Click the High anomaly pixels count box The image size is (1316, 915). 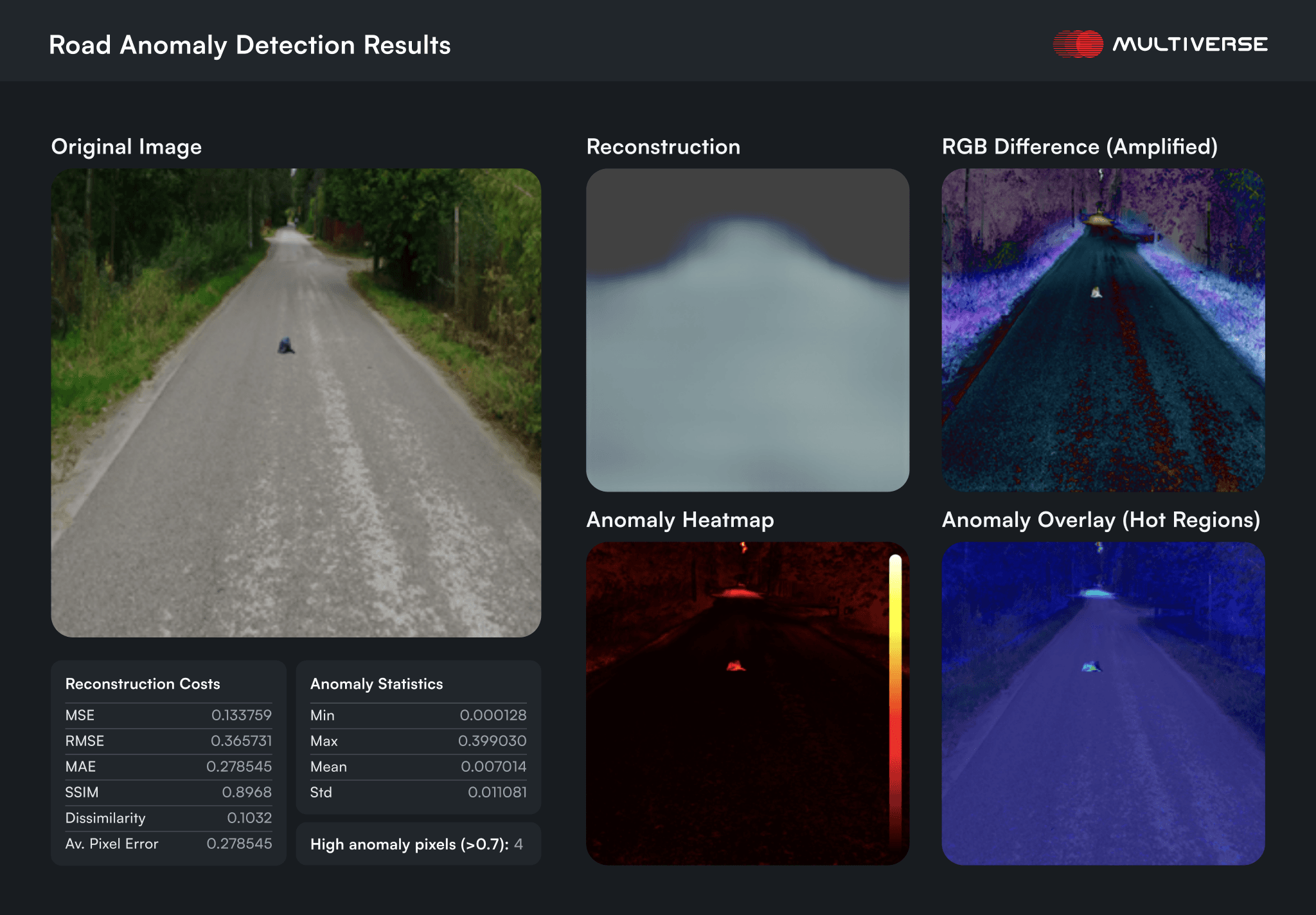pyautogui.click(x=418, y=844)
